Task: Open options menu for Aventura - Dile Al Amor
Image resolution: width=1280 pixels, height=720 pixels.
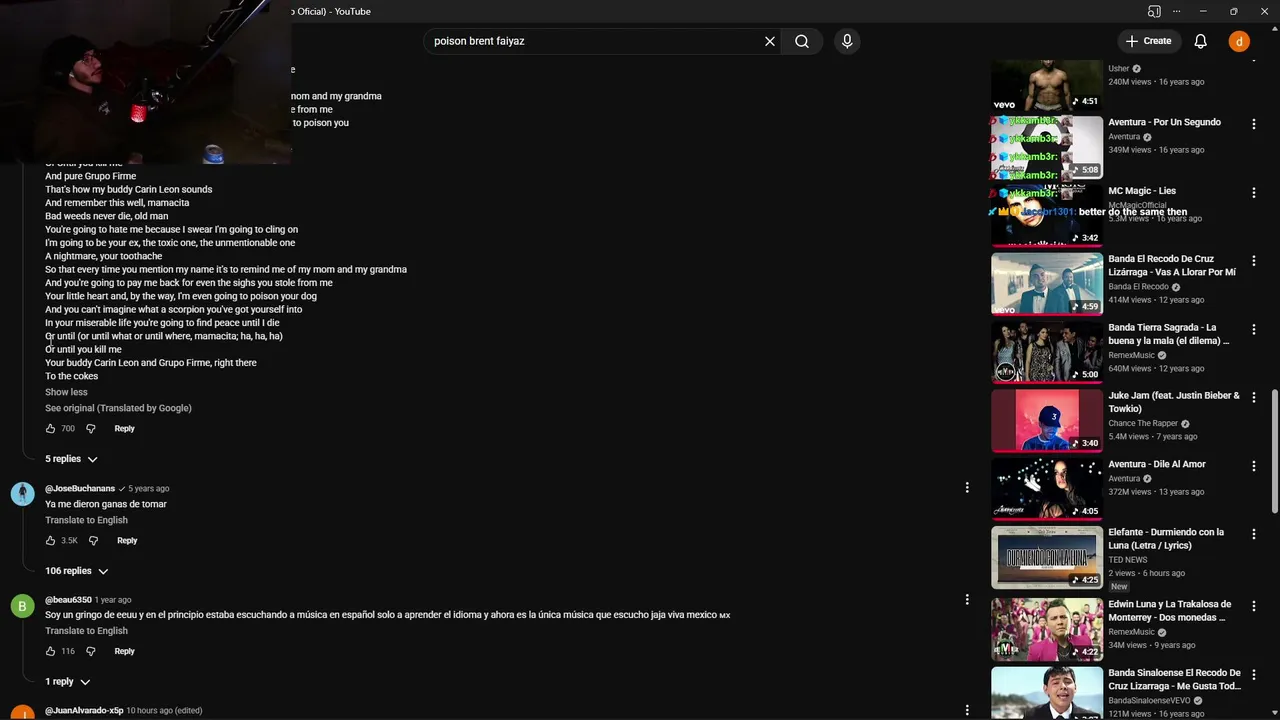Action: point(1254,466)
